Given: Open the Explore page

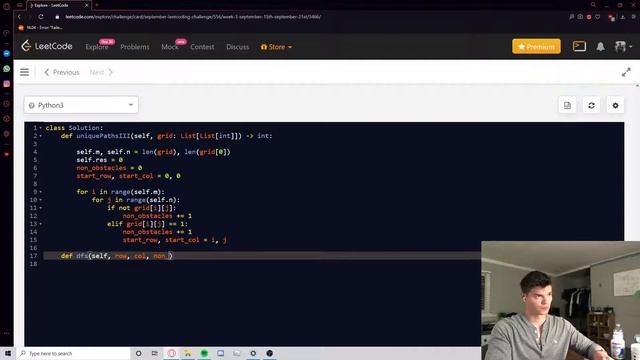Looking at the screenshot, I should [x=97, y=47].
